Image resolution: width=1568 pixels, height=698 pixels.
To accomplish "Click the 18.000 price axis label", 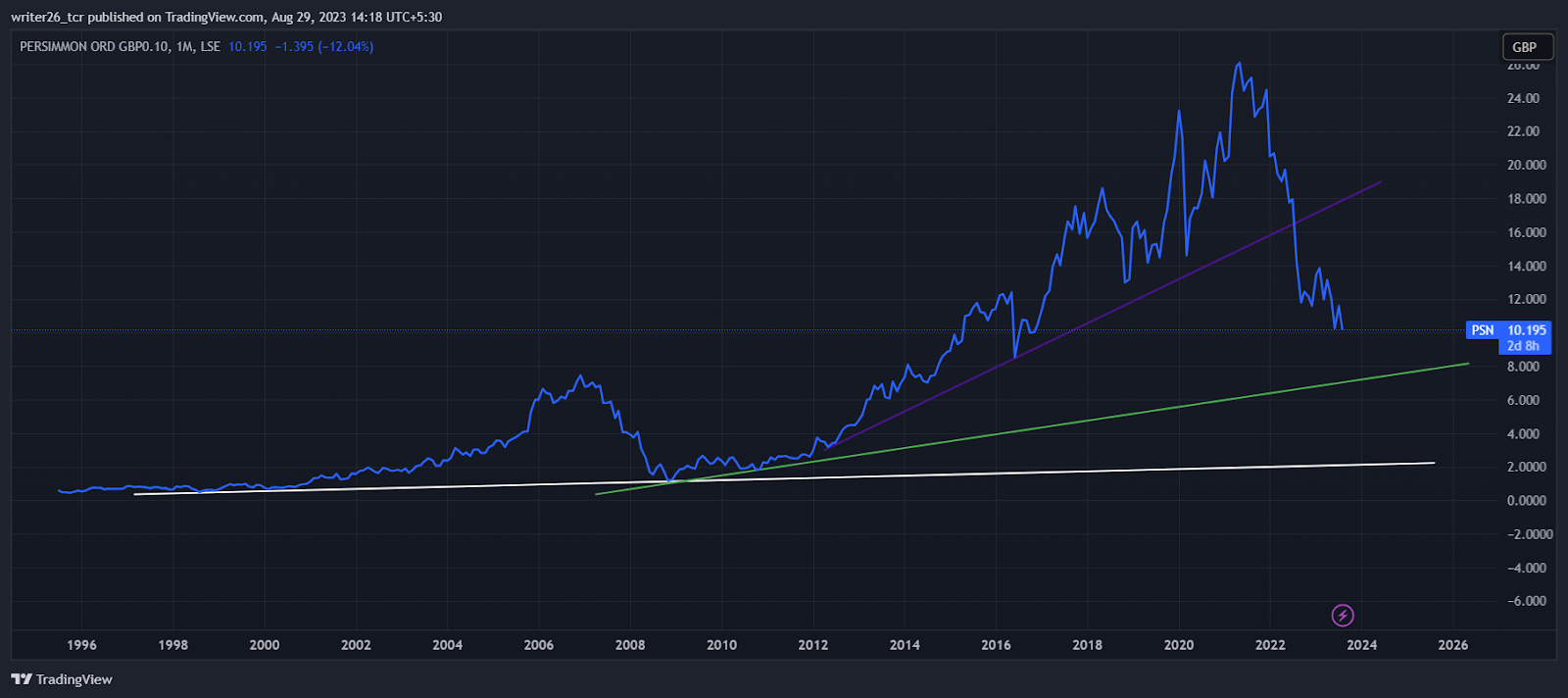I will (1526, 198).
